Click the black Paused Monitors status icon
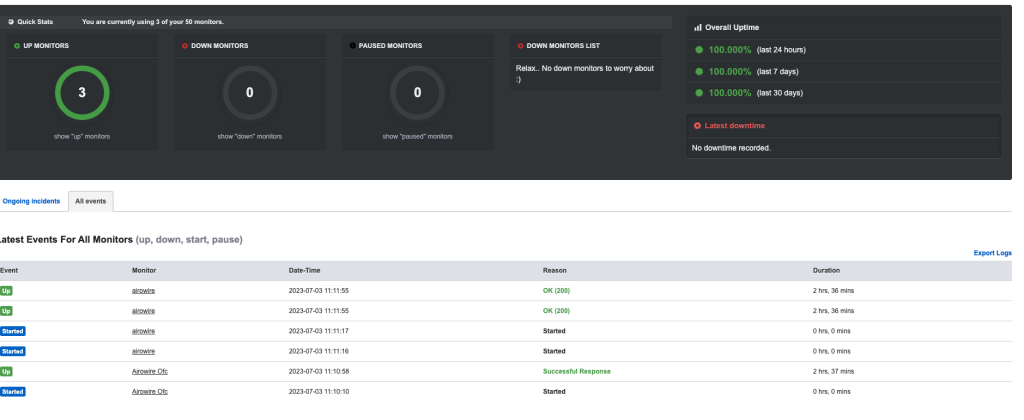Screen dimensions: 1024x420 [353, 46]
